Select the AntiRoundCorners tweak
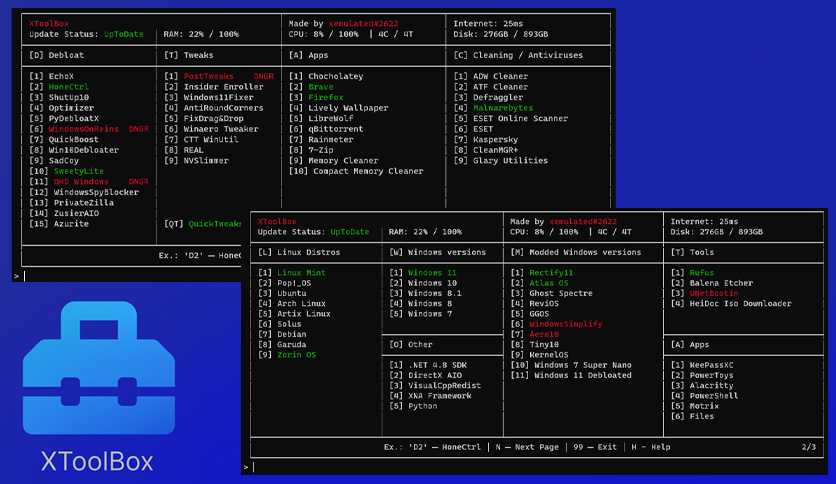The height and width of the screenshot is (484, 836). tap(214, 108)
